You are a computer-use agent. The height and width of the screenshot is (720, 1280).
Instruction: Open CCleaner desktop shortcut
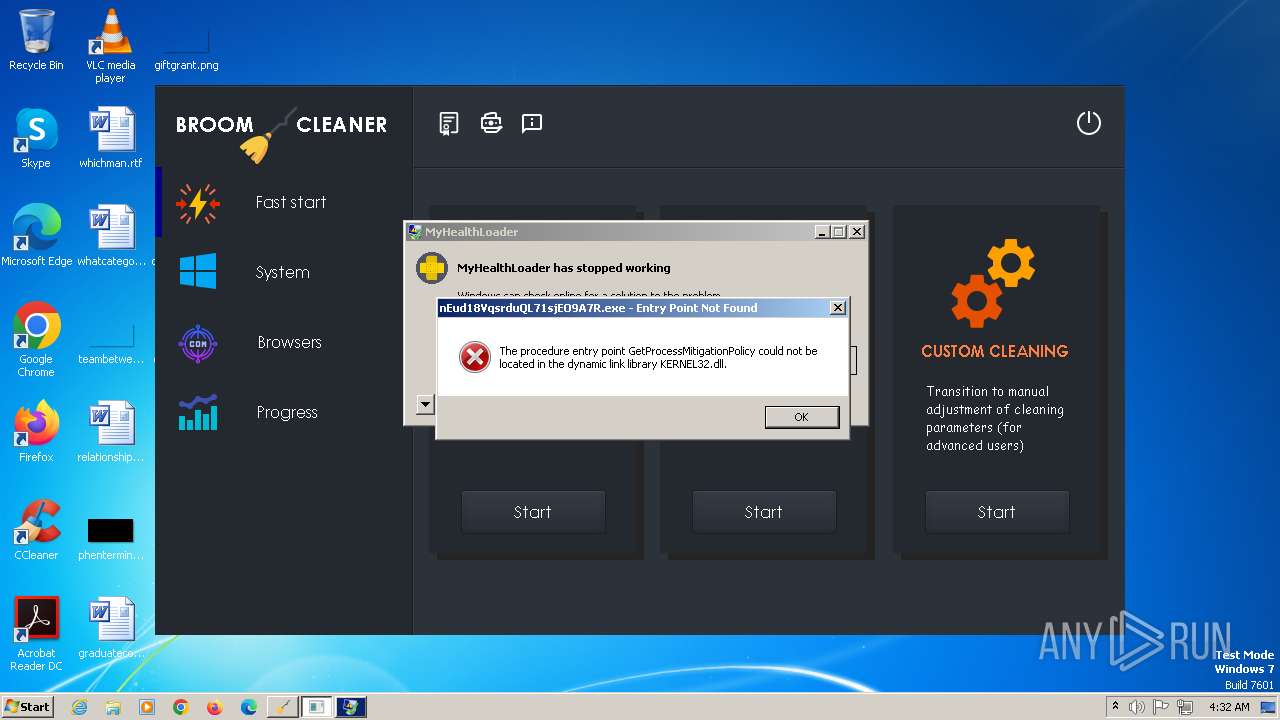(36, 529)
